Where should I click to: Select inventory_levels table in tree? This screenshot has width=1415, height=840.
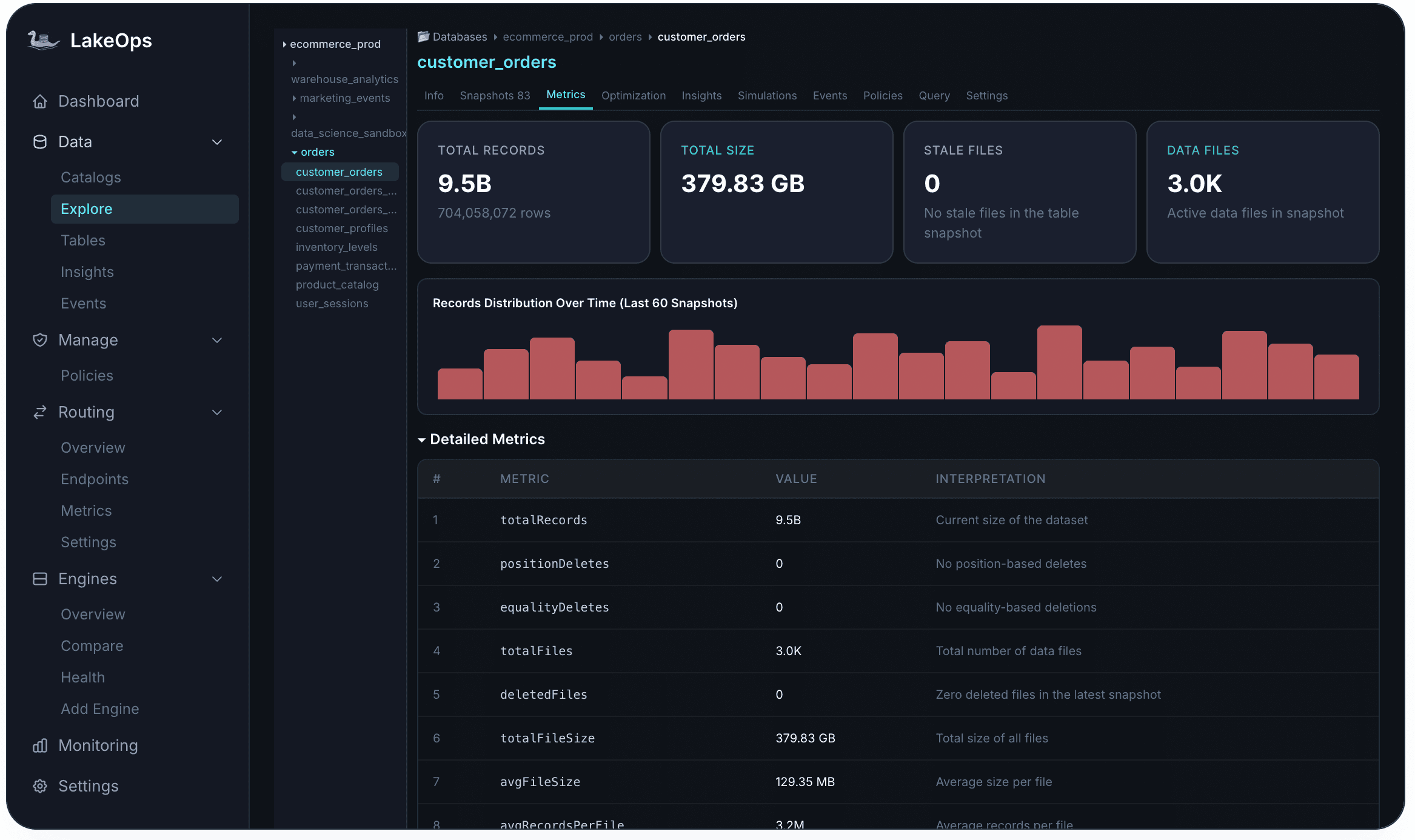click(336, 247)
